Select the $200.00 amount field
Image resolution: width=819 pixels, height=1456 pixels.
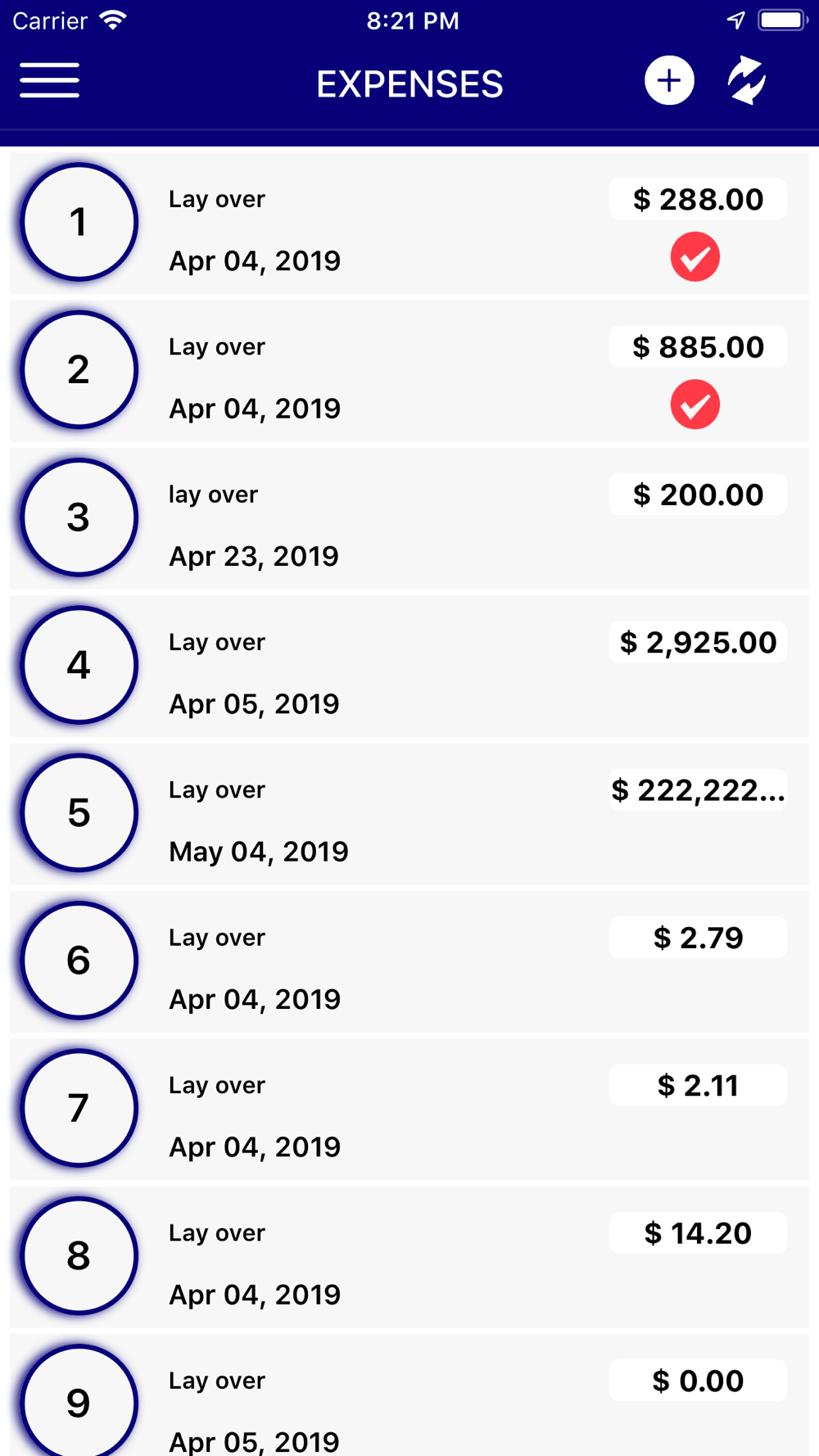(x=698, y=495)
